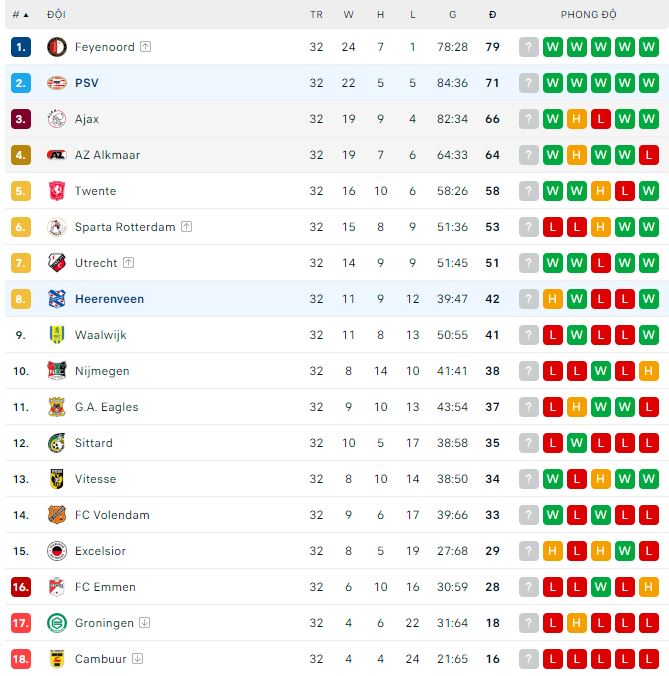Click the Heerenveen club crest
Image resolution: width=669 pixels, height=676 pixels.
(x=57, y=299)
